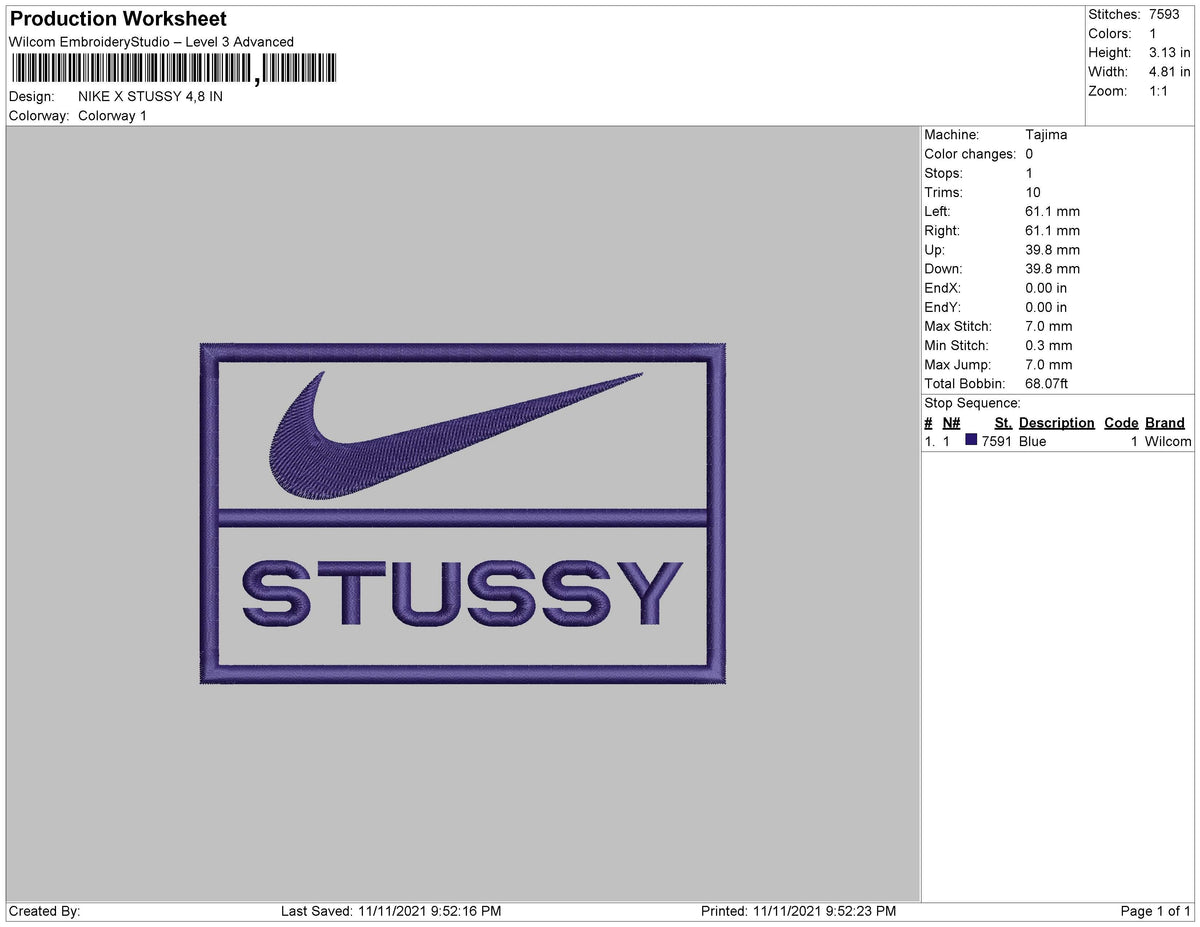
Task: Click the Colors count value 1
Action: pos(1153,34)
